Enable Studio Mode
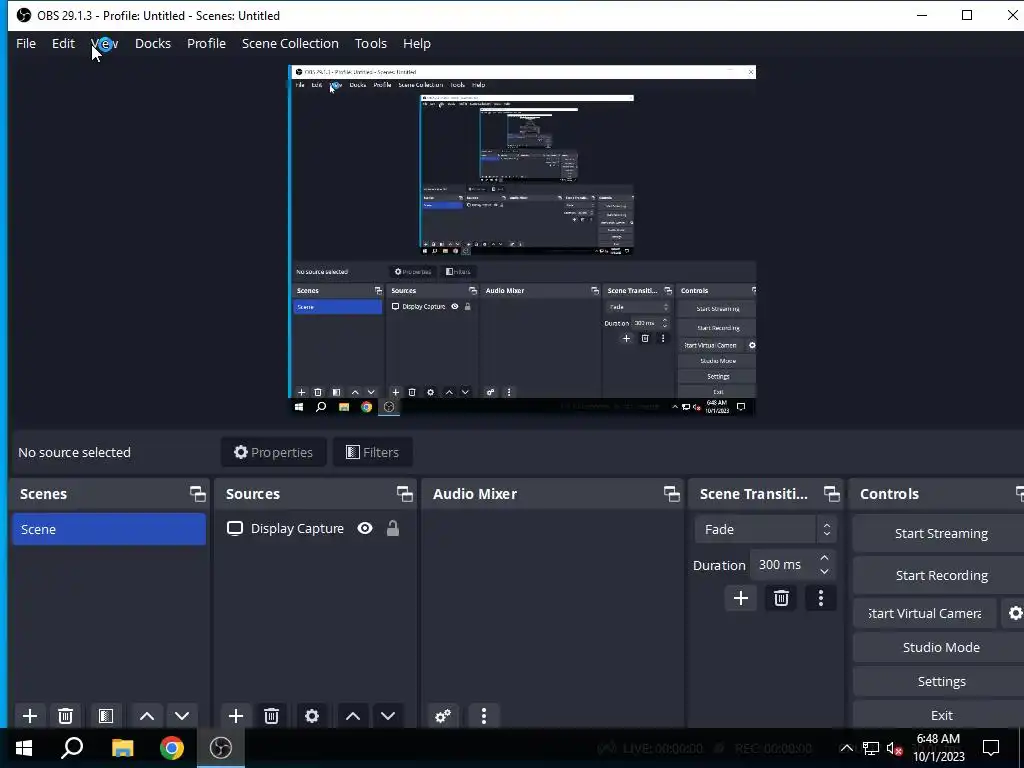The image size is (1024, 768). pyautogui.click(x=940, y=647)
